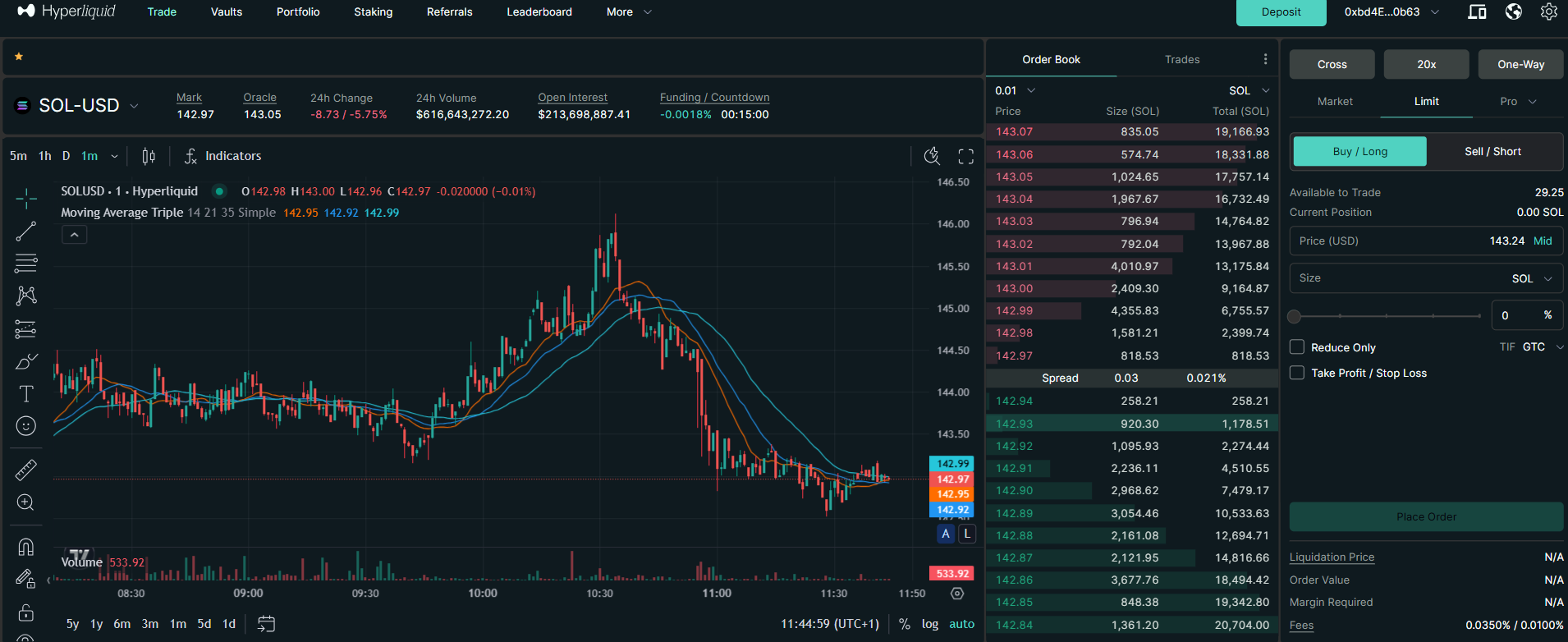Open the layout devices icon in header
Screen dimensions: 1568x642
coord(1477,11)
